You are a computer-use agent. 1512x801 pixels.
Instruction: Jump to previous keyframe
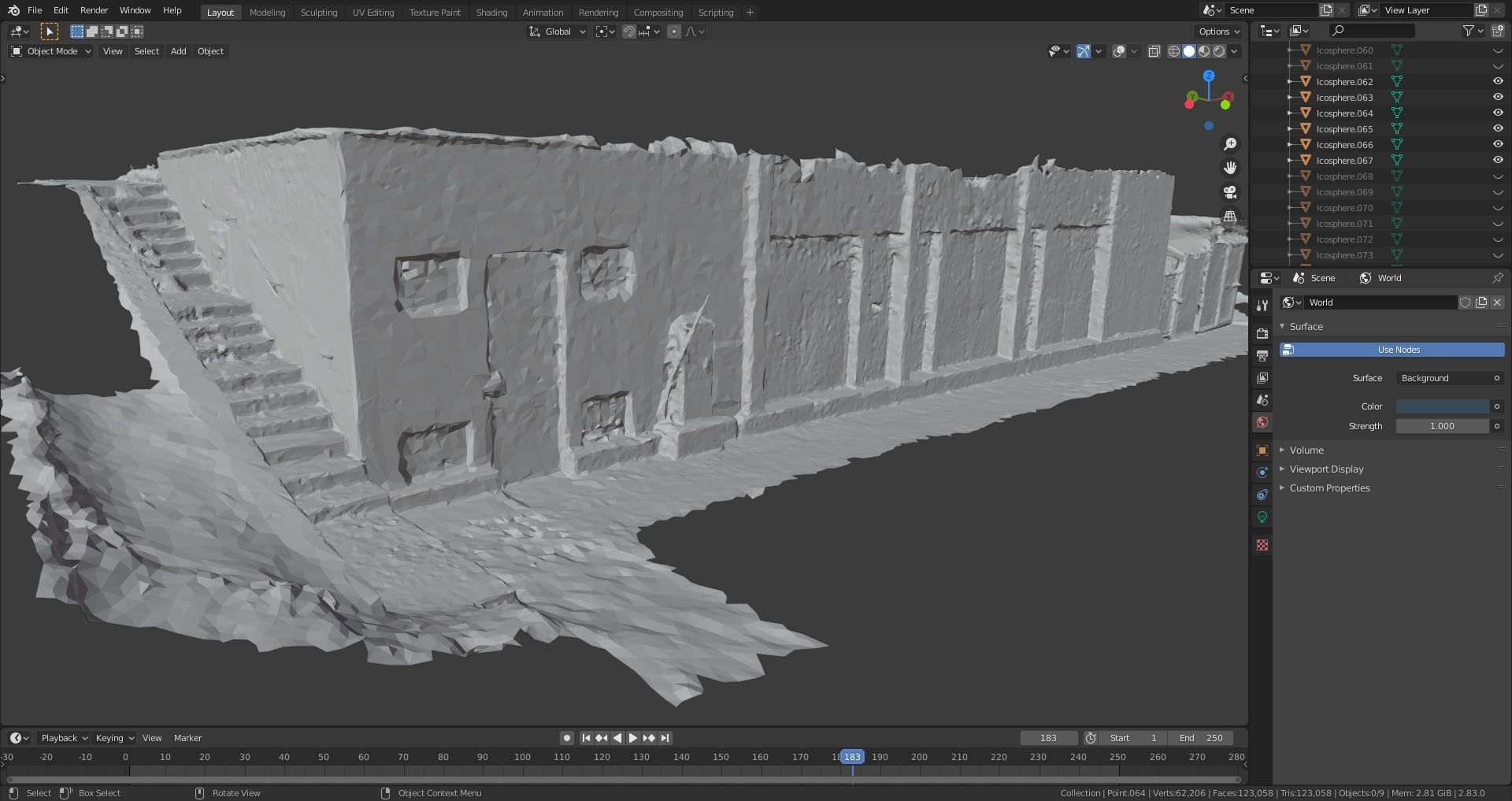point(602,738)
